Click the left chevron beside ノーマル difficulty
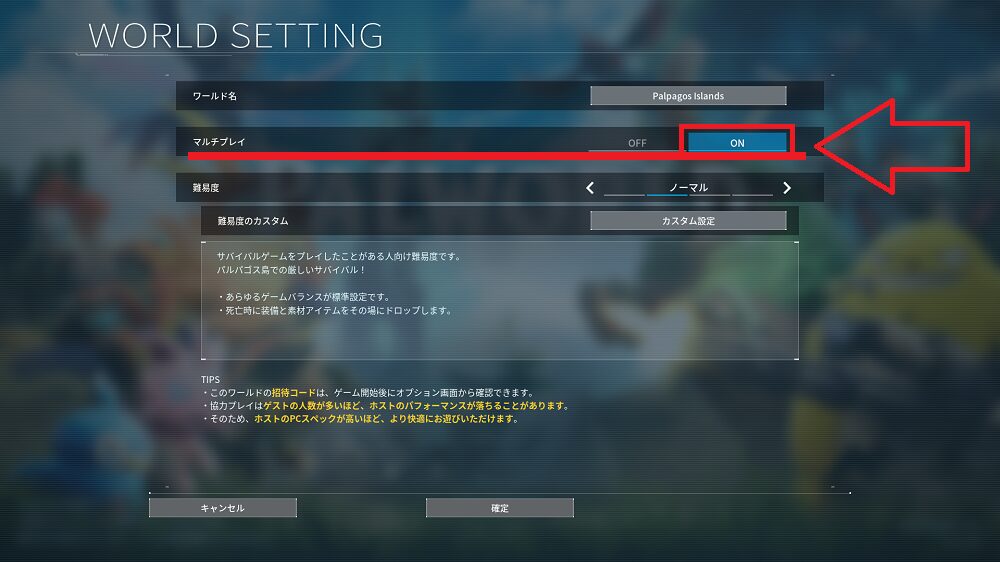This screenshot has height=562, width=1000. click(x=590, y=188)
